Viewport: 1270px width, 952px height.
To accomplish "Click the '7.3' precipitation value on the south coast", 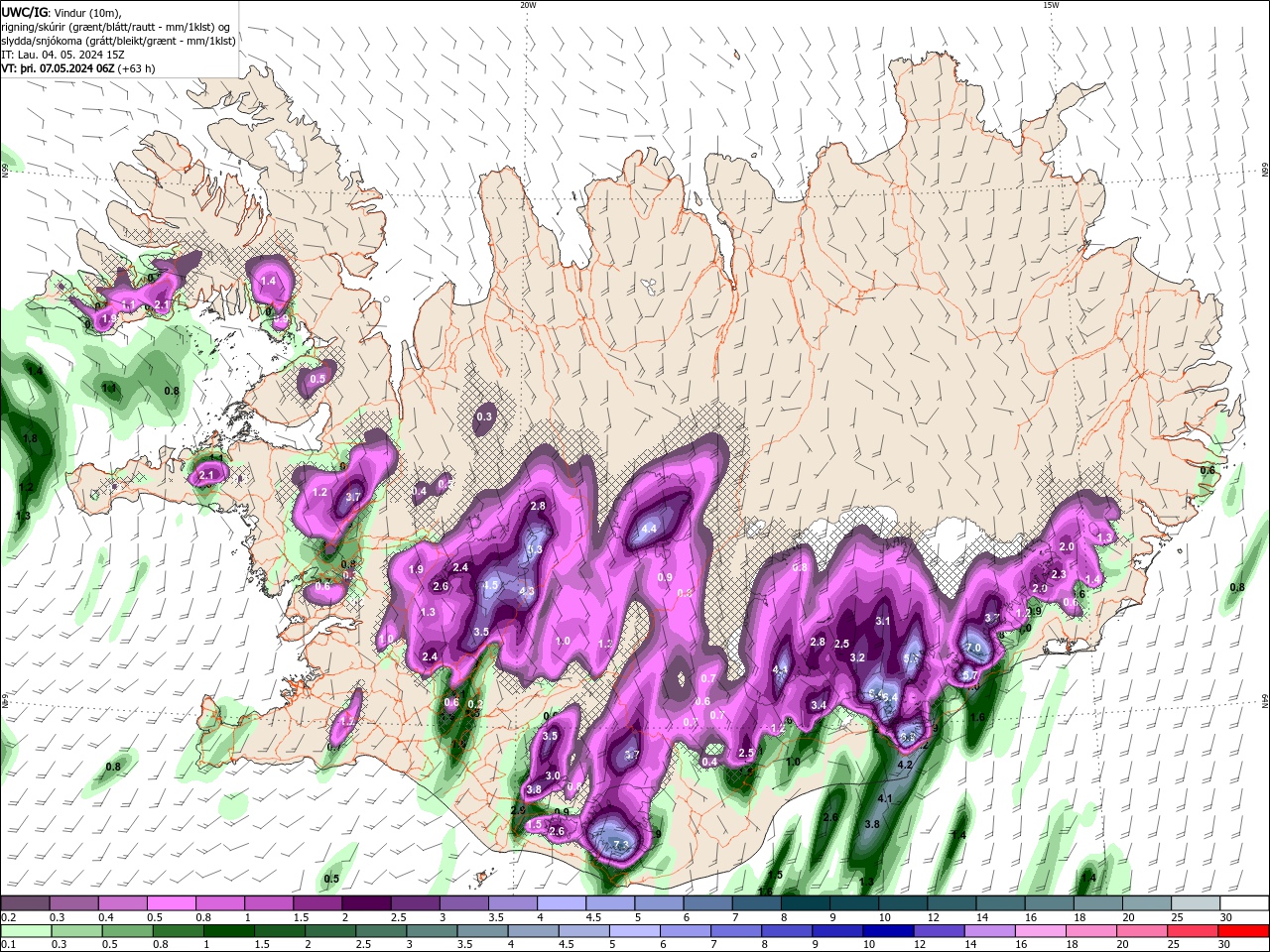I will click(x=622, y=845).
